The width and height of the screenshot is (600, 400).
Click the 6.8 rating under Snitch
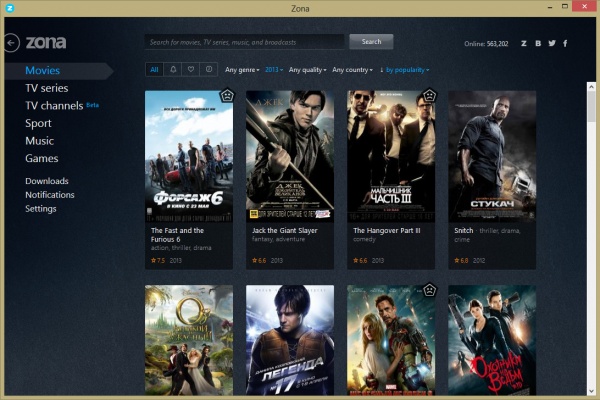tap(461, 260)
